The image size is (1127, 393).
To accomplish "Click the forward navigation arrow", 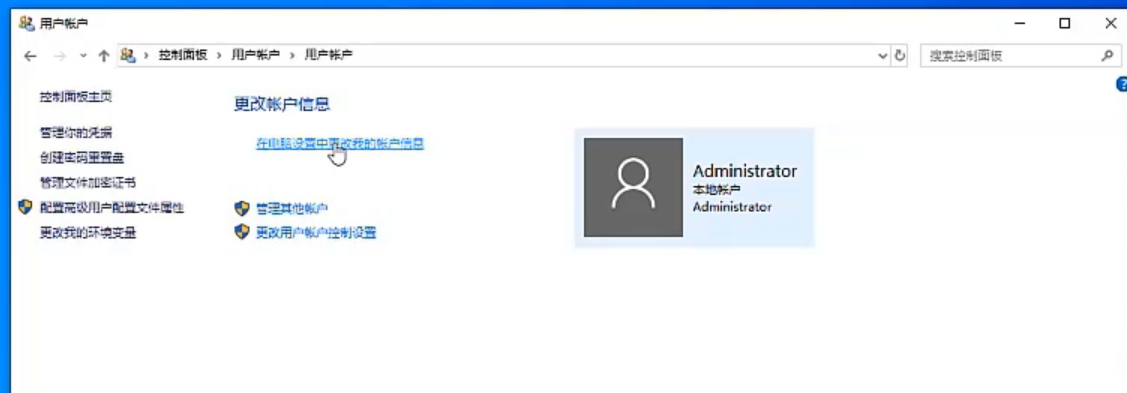I will (x=60, y=55).
